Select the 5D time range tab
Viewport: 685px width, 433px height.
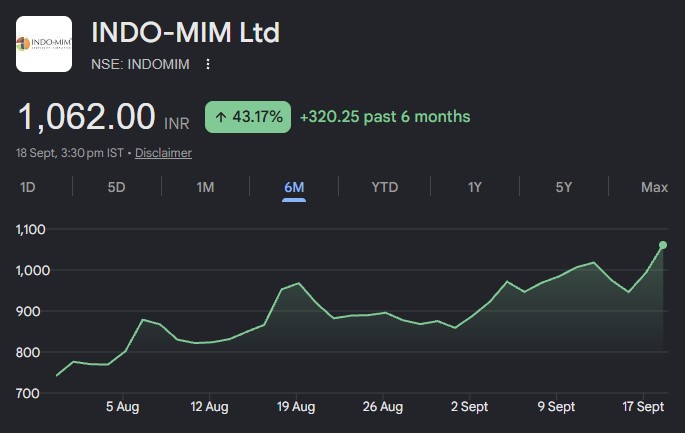(x=117, y=187)
